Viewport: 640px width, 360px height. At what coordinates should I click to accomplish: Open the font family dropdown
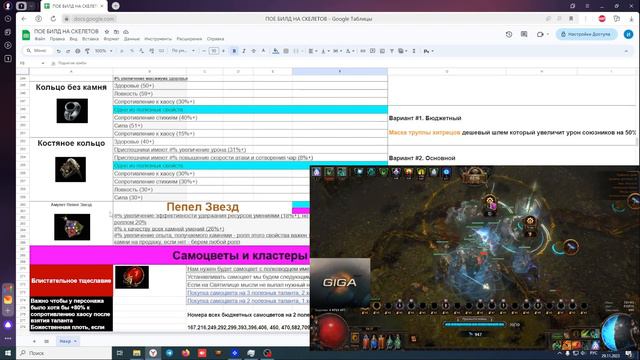tap(183, 51)
